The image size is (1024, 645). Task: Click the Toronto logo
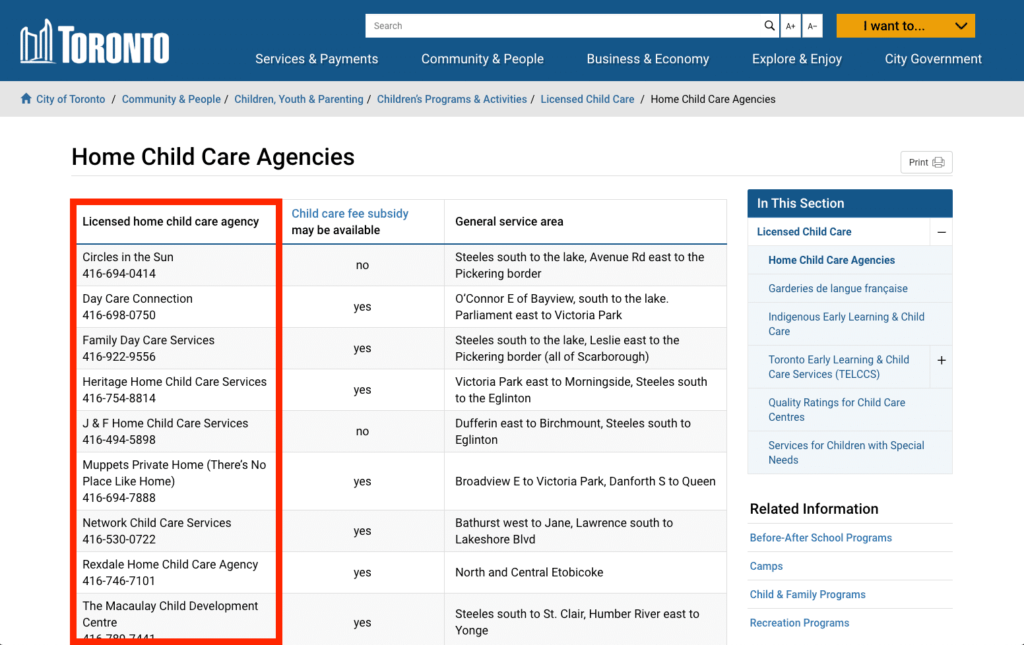click(x=95, y=42)
